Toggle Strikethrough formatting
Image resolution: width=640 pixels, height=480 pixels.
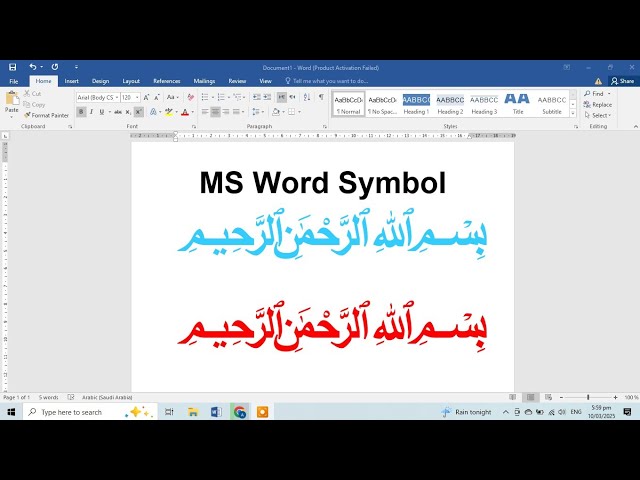click(118, 112)
